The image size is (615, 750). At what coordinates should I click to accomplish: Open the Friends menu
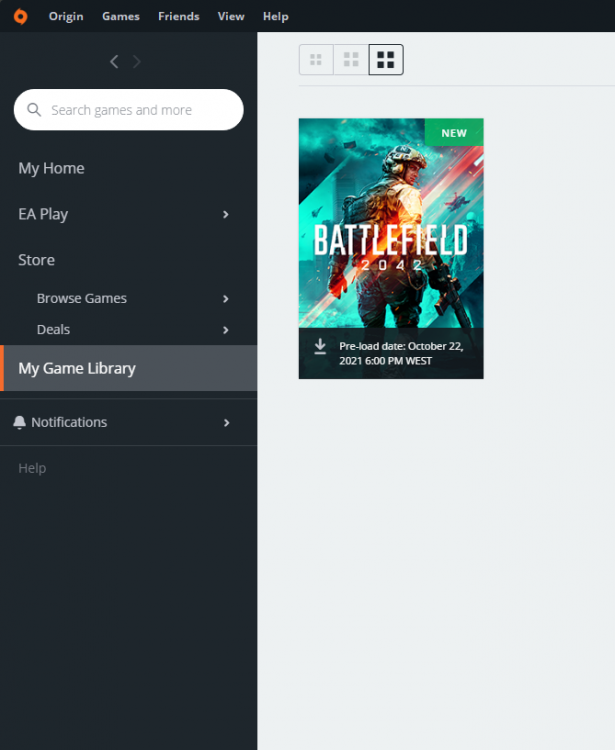[178, 16]
